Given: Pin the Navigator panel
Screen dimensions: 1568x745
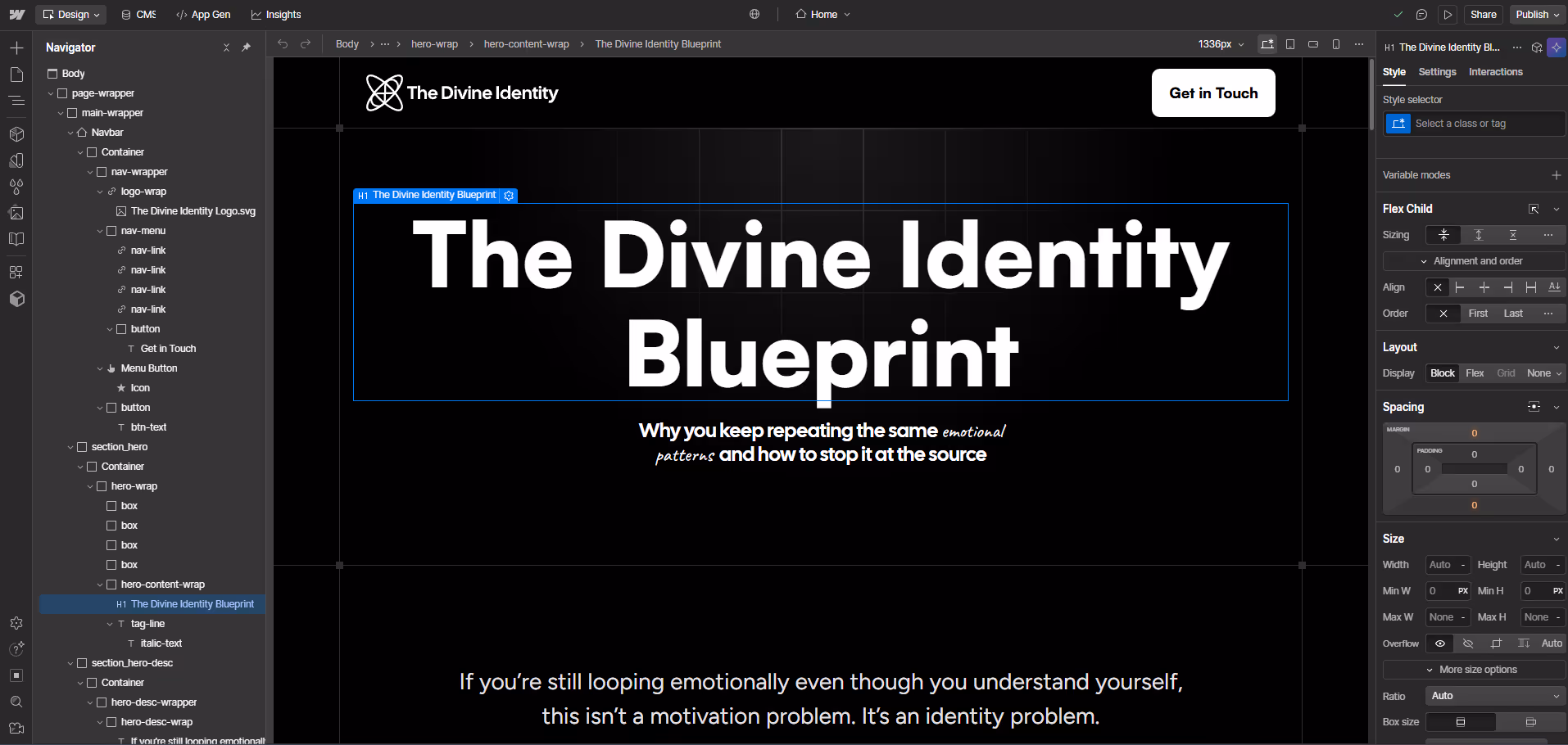Looking at the screenshot, I should (246, 47).
